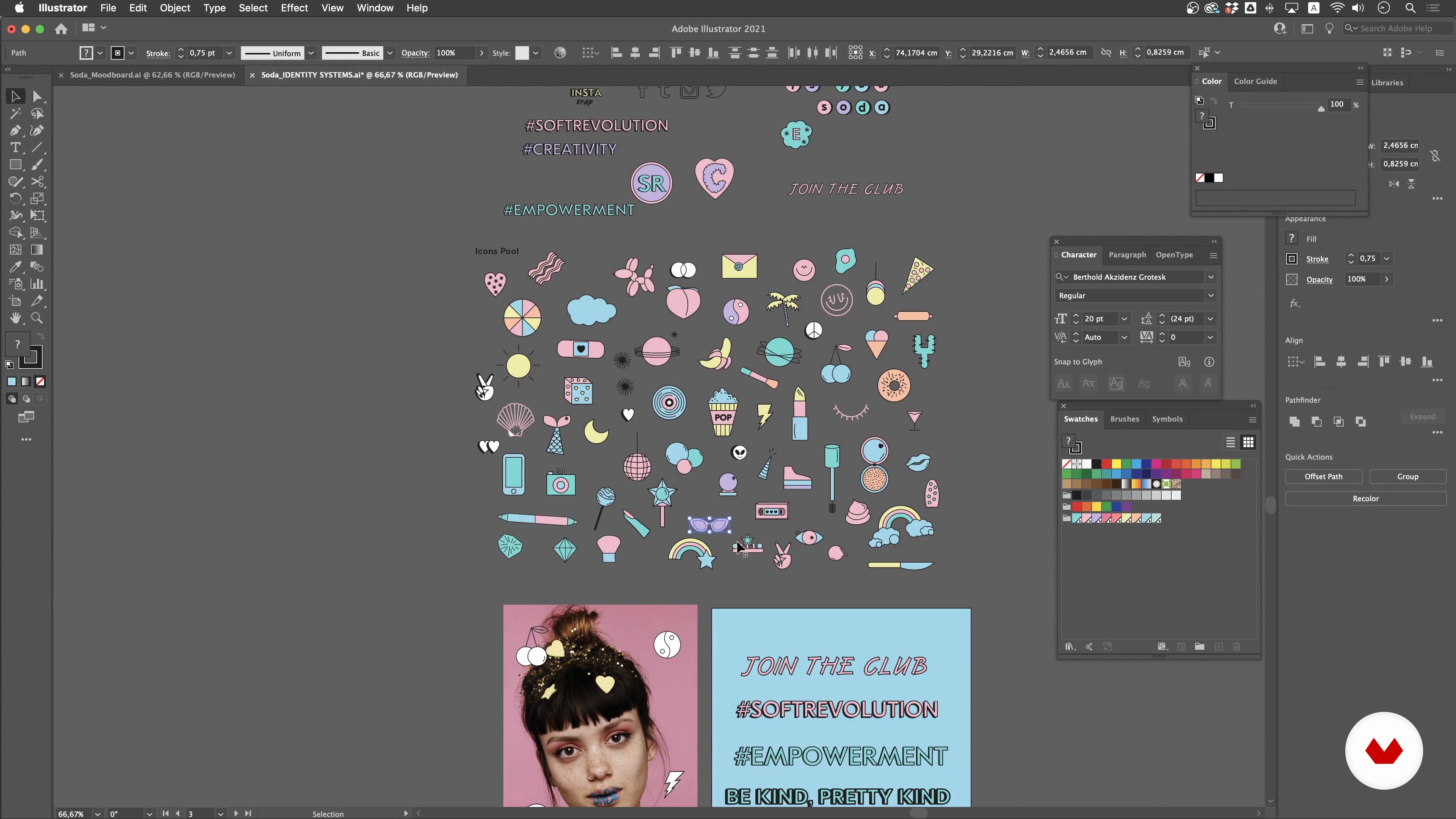Select the Gradient tool
Image resolution: width=1456 pixels, height=819 pixels.
pyautogui.click(x=37, y=250)
